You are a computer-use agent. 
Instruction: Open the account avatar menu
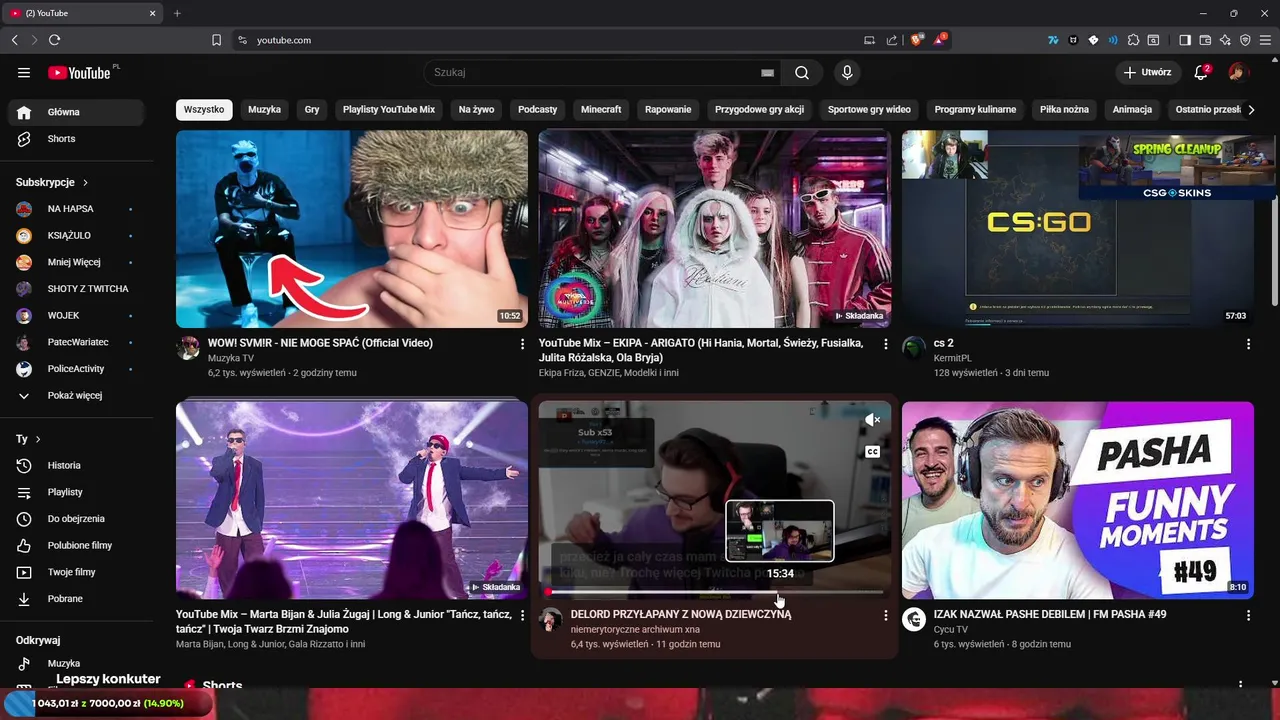tap(1238, 72)
